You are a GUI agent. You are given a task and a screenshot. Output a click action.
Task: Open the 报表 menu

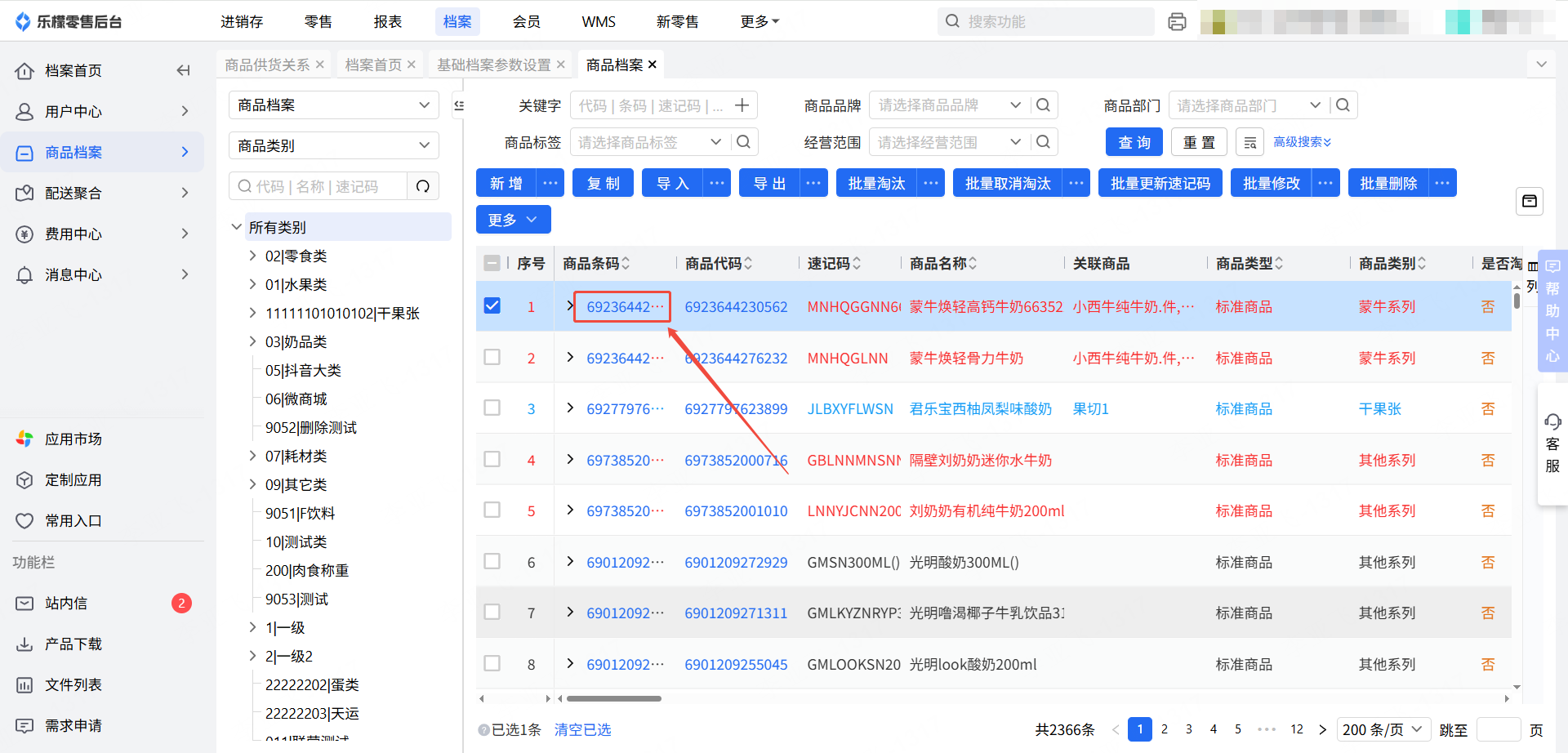(x=388, y=22)
